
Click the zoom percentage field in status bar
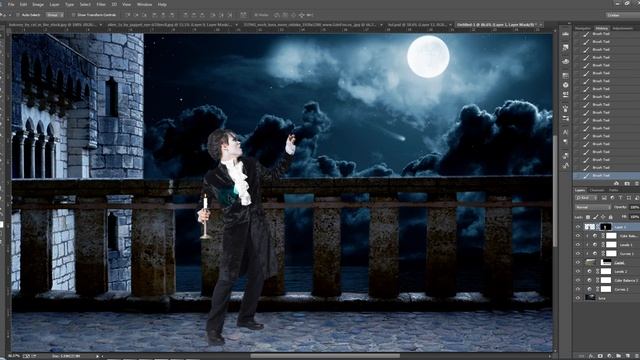[x=14, y=356]
